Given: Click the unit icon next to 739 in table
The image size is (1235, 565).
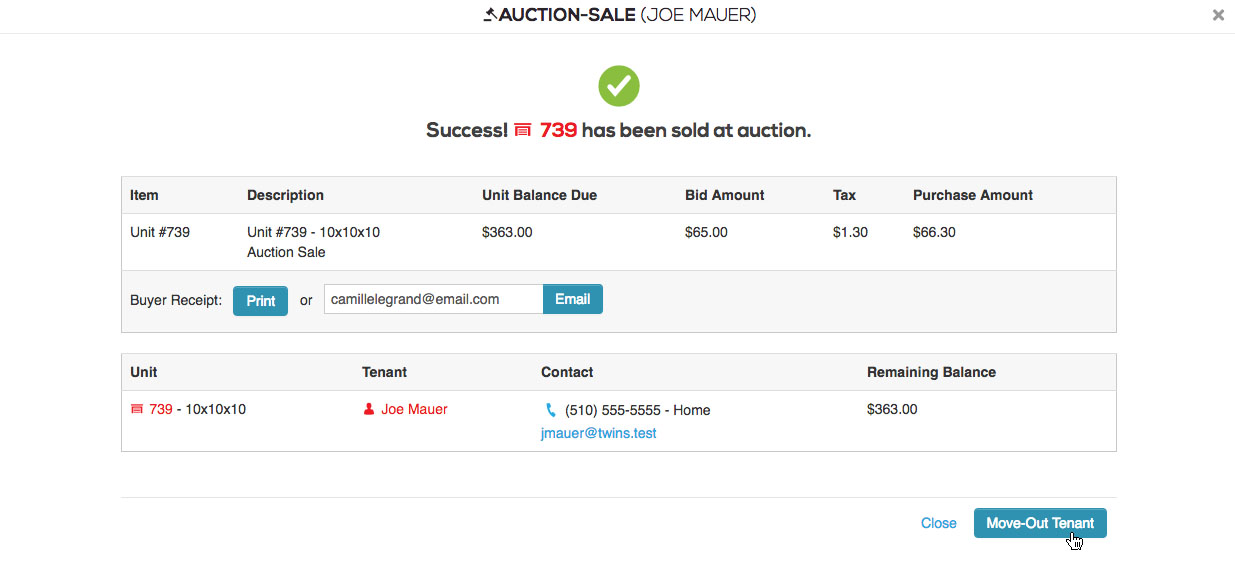Looking at the screenshot, I should point(137,409).
